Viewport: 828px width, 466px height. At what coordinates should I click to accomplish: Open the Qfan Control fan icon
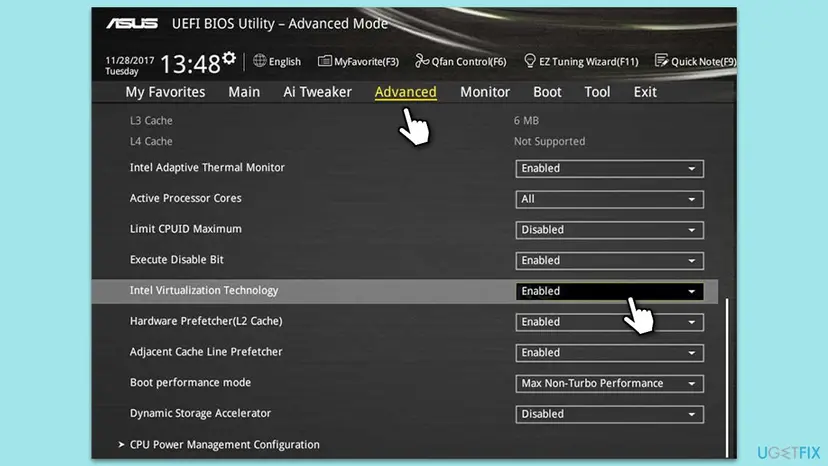click(422, 61)
